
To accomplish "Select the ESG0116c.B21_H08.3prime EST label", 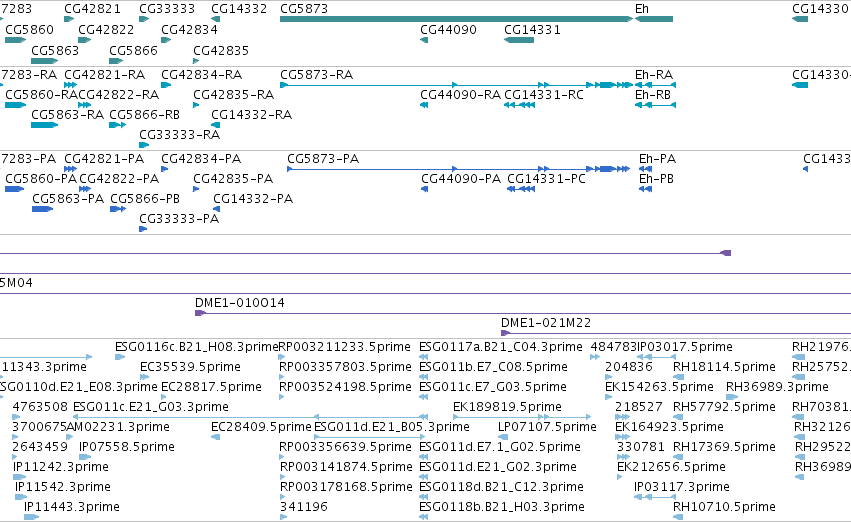I will click(196, 347).
